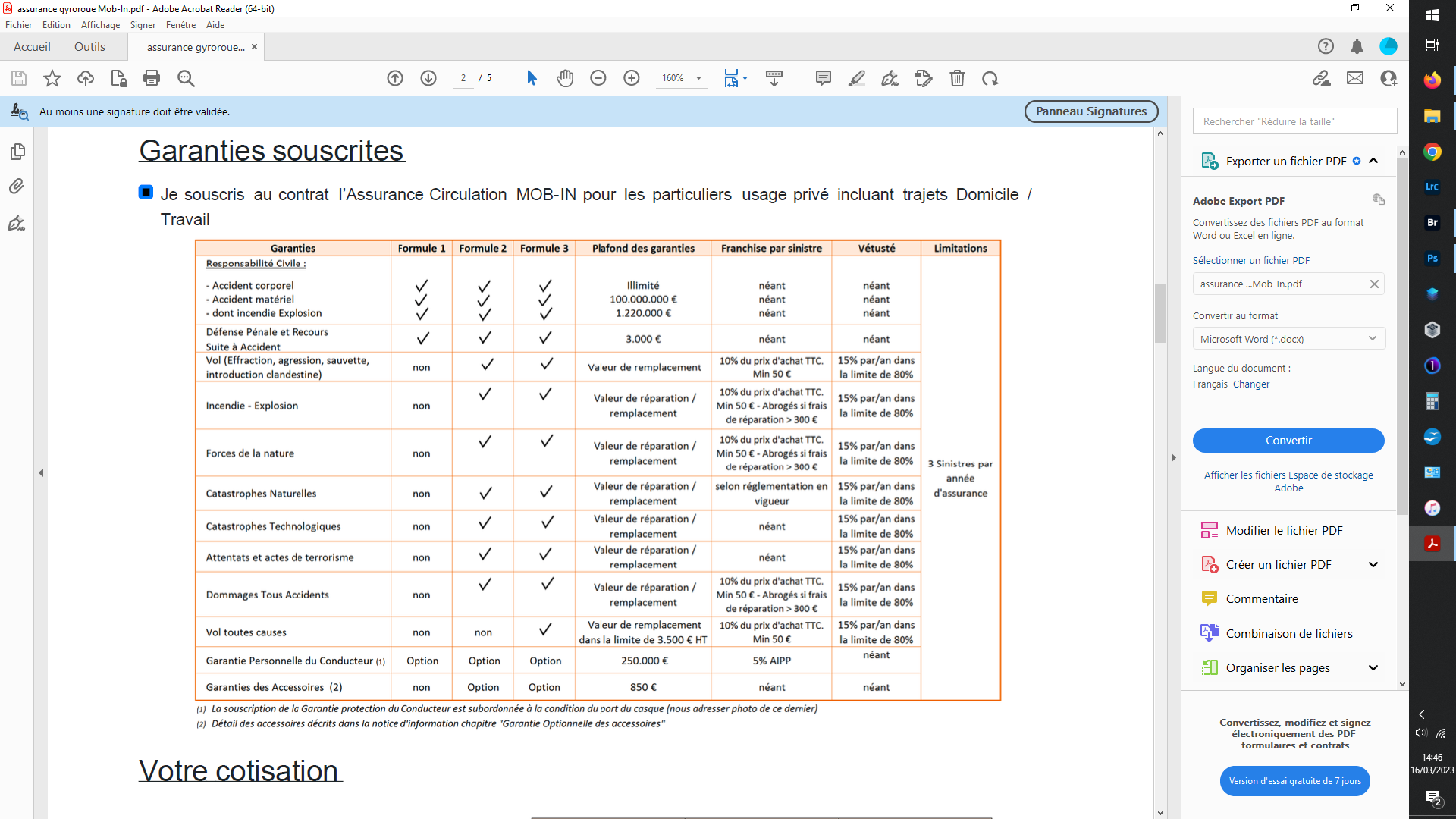
Task: Open the highlighter text tool
Action: [857, 78]
